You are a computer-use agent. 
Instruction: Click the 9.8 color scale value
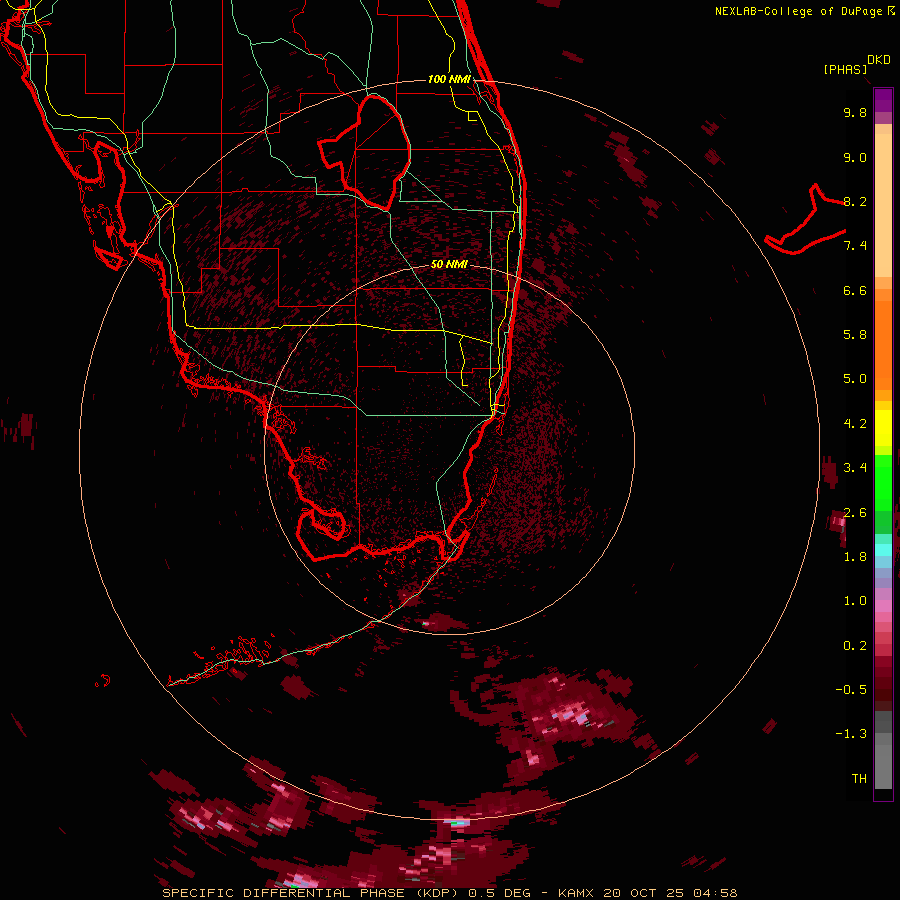pyautogui.click(x=855, y=112)
